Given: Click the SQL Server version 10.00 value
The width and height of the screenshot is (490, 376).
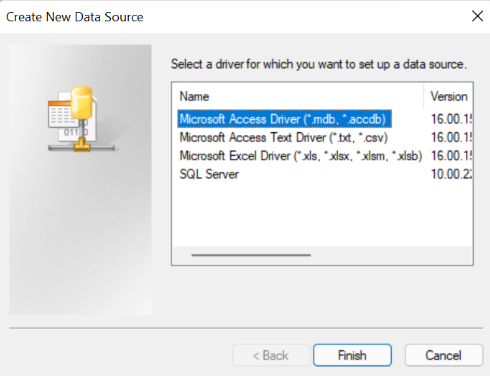Looking at the screenshot, I should pyautogui.click(x=451, y=174).
